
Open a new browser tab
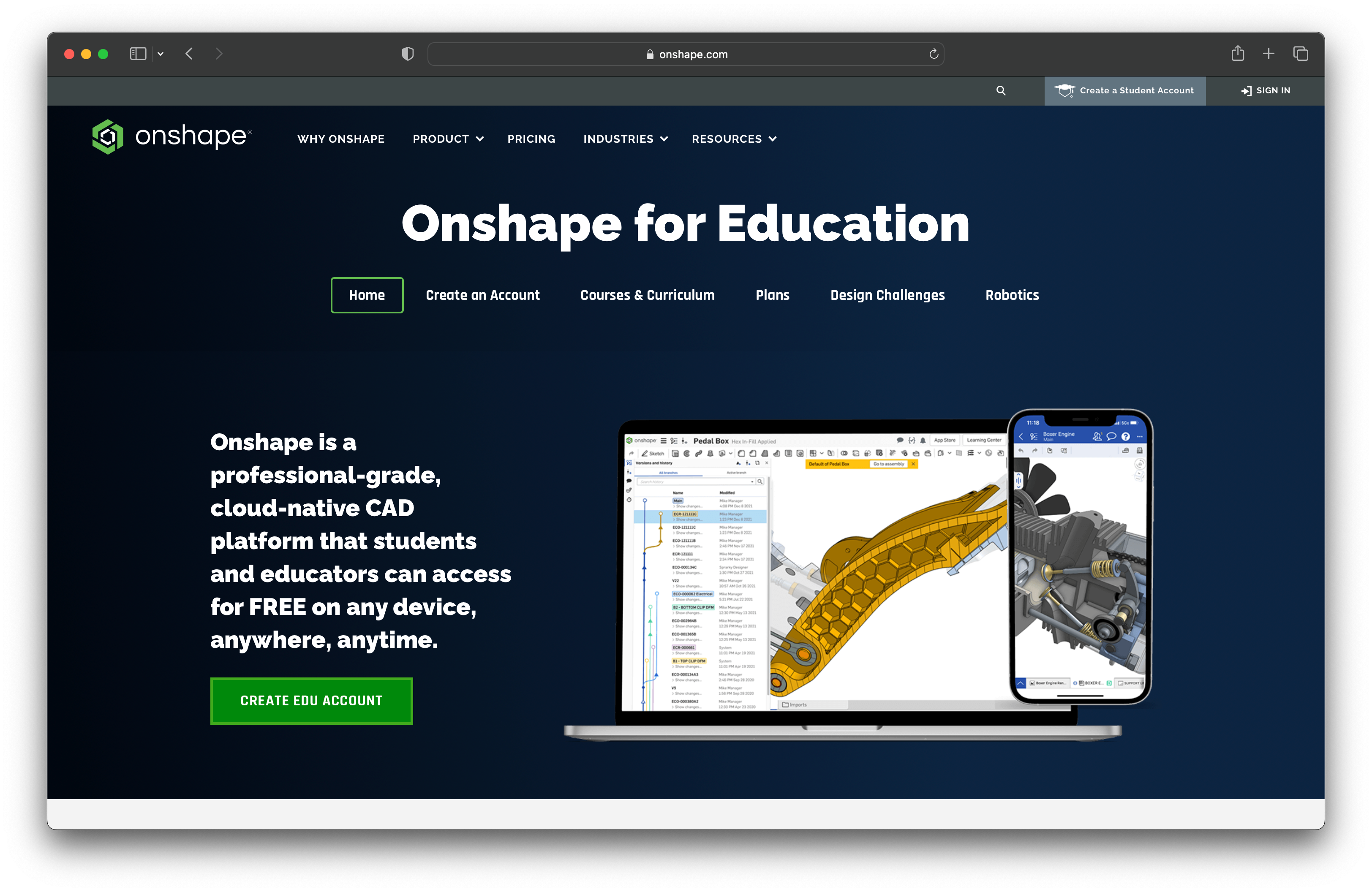point(1269,53)
